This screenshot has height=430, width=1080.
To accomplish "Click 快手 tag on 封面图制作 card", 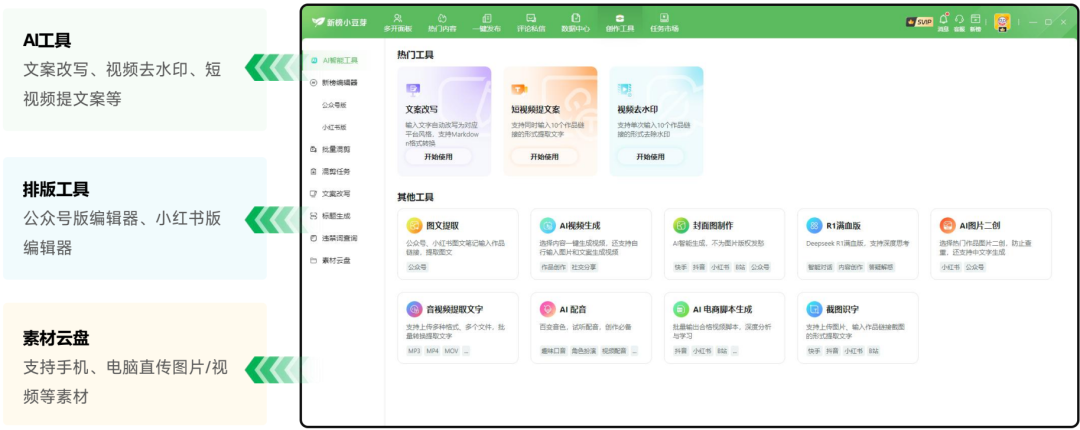I will [x=680, y=267].
